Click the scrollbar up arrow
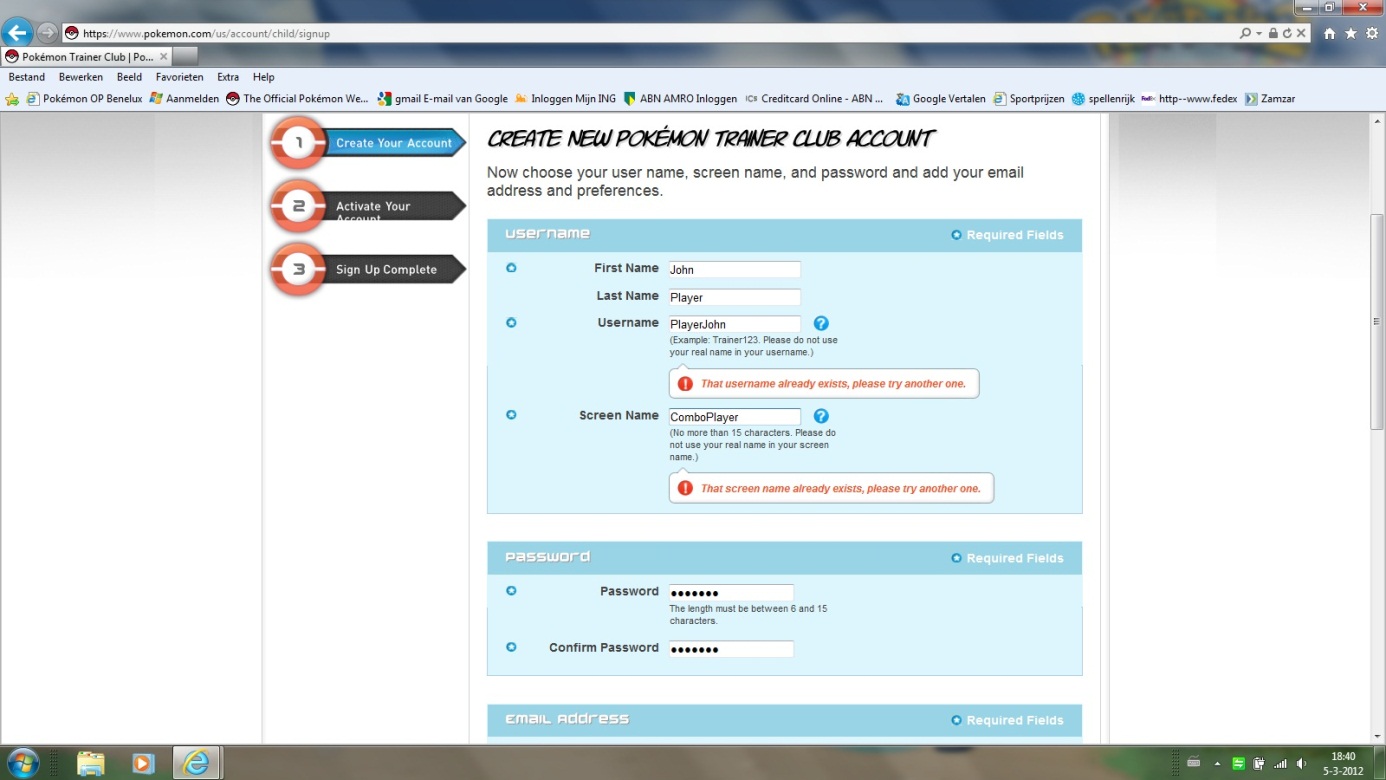 pos(1377,121)
